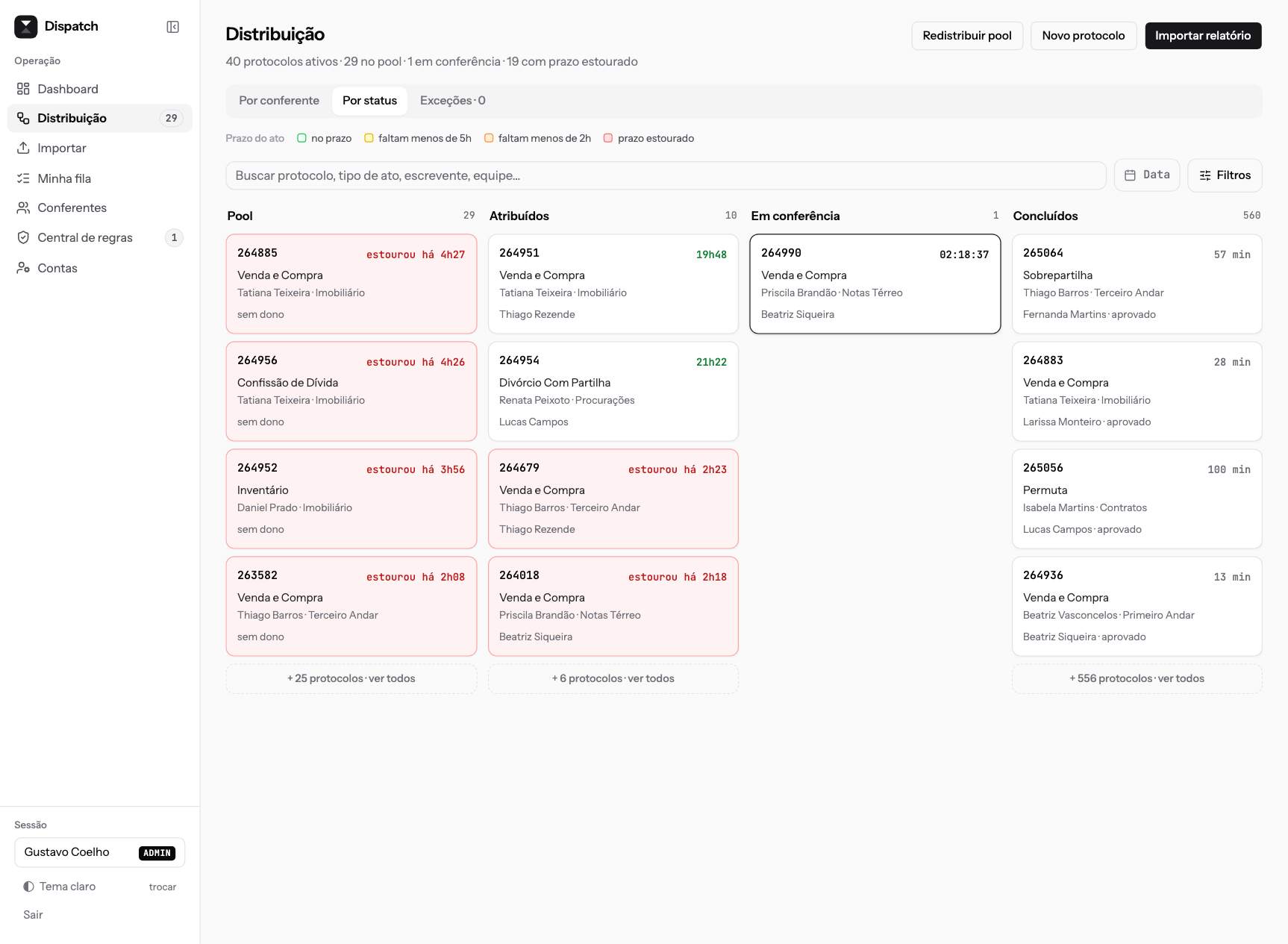Toggle the 'faltam menos de 2h' legend swatch

(x=489, y=138)
